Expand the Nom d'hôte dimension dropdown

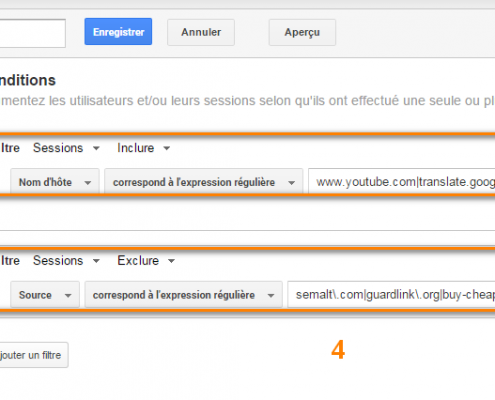(55, 182)
